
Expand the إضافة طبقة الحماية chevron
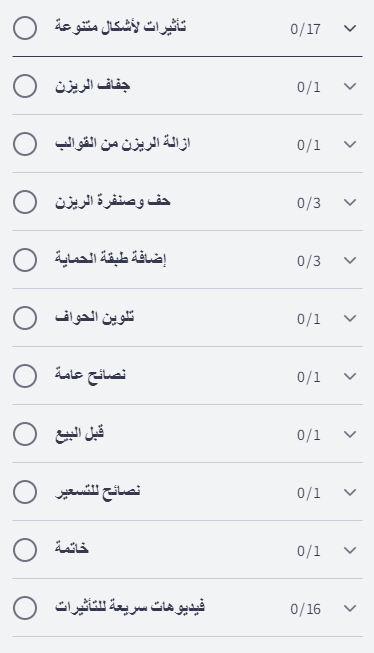(350, 260)
